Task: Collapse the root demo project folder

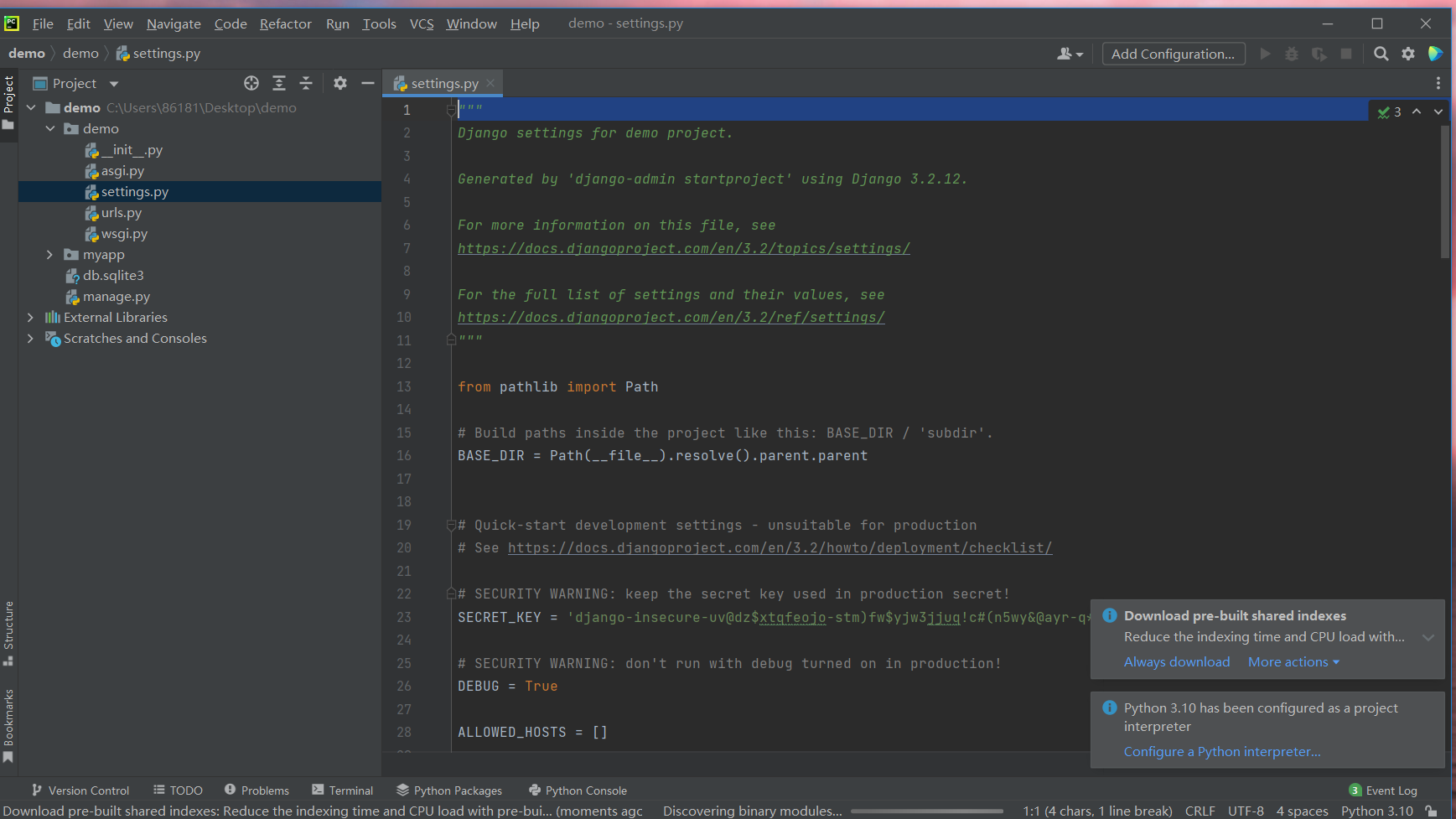Action: click(x=31, y=107)
